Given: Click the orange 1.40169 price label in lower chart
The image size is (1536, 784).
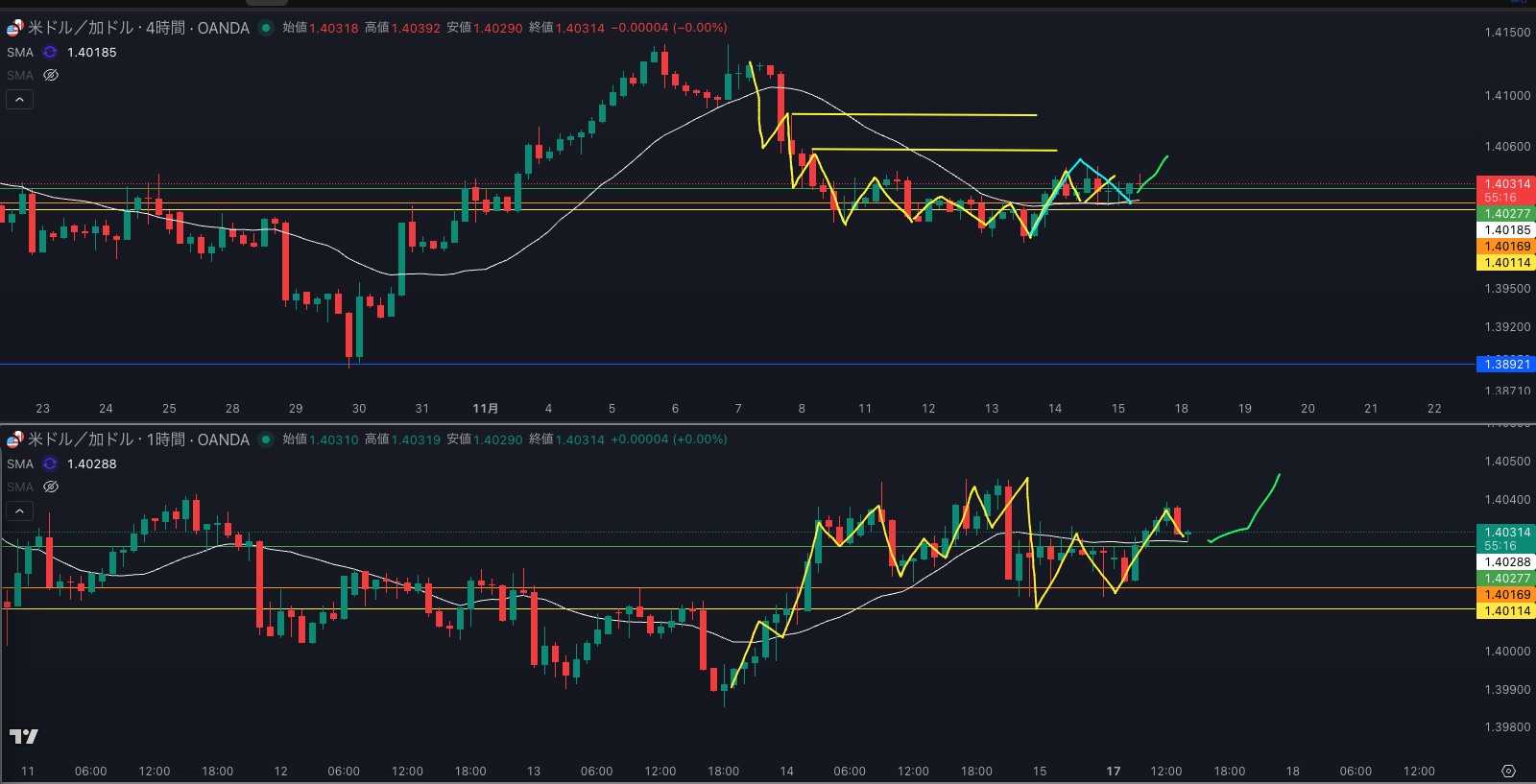Looking at the screenshot, I should pos(1506,595).
